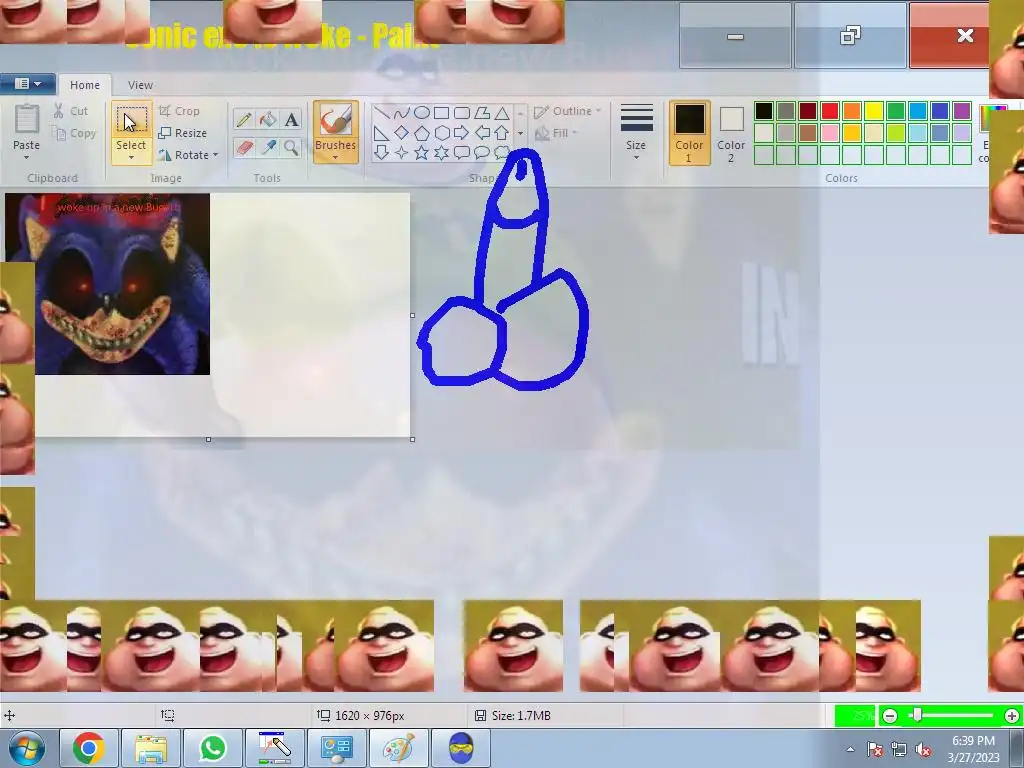Select the Eraser tool
The image size is (1024, 768).
244,148
